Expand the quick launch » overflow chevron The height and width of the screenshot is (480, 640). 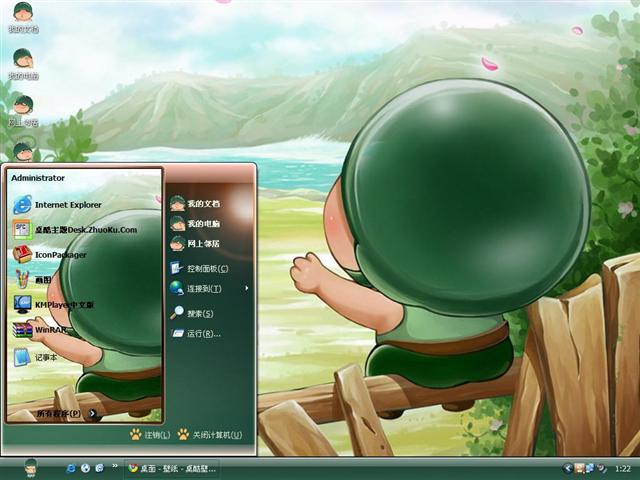[115, 466]
